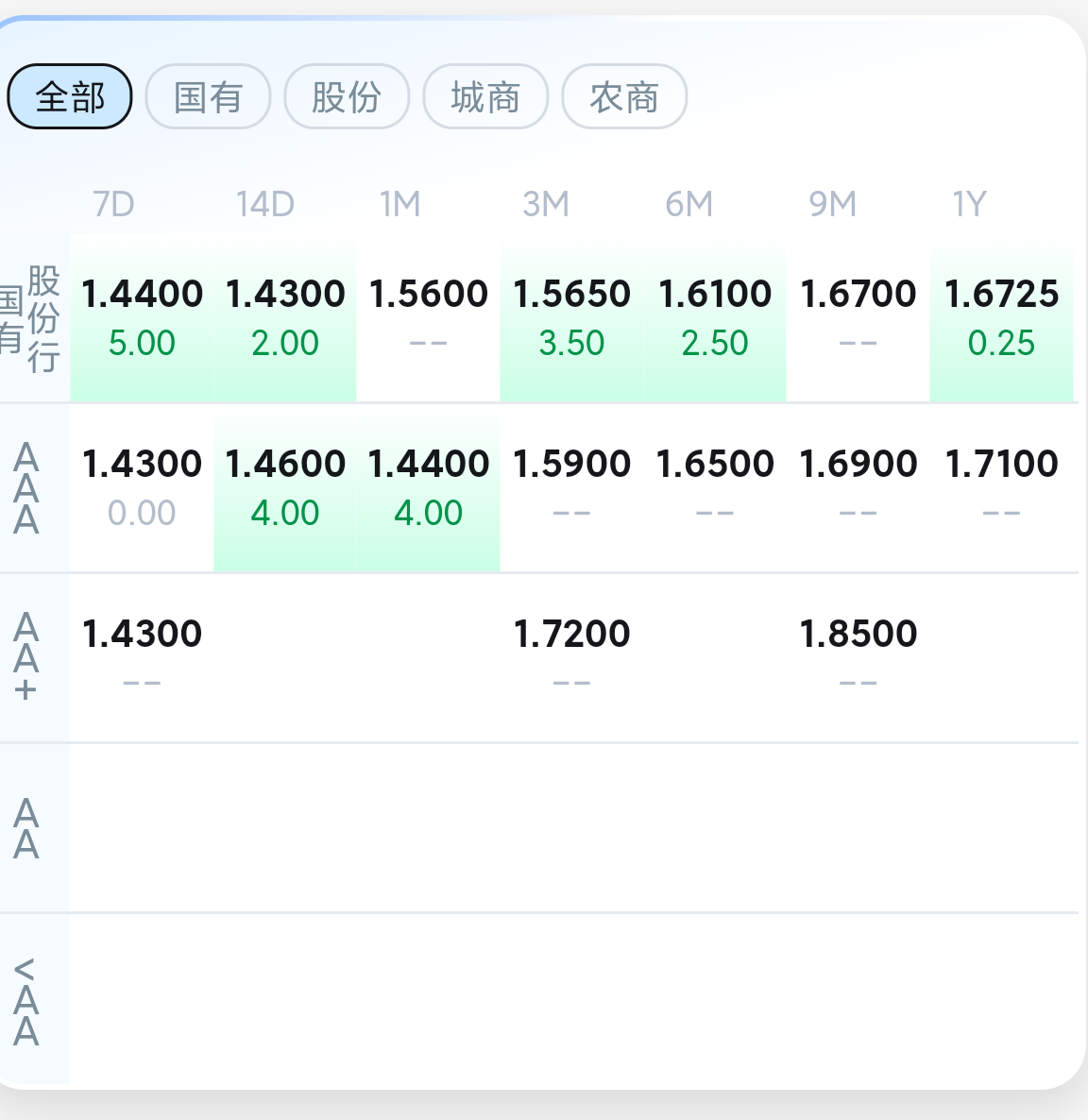Switch to the 国有 filter tab
1088x1120 pixels.
coord(208,96)
